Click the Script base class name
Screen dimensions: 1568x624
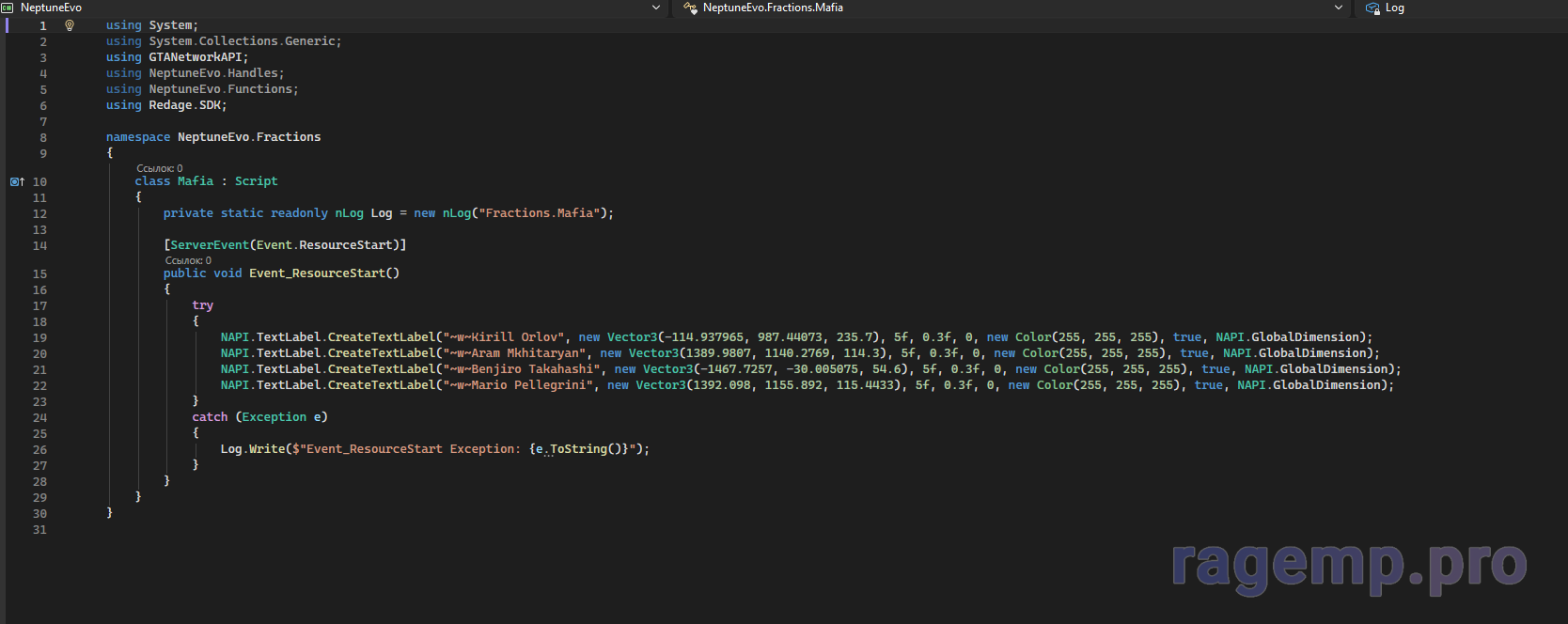tap(256, 181)
